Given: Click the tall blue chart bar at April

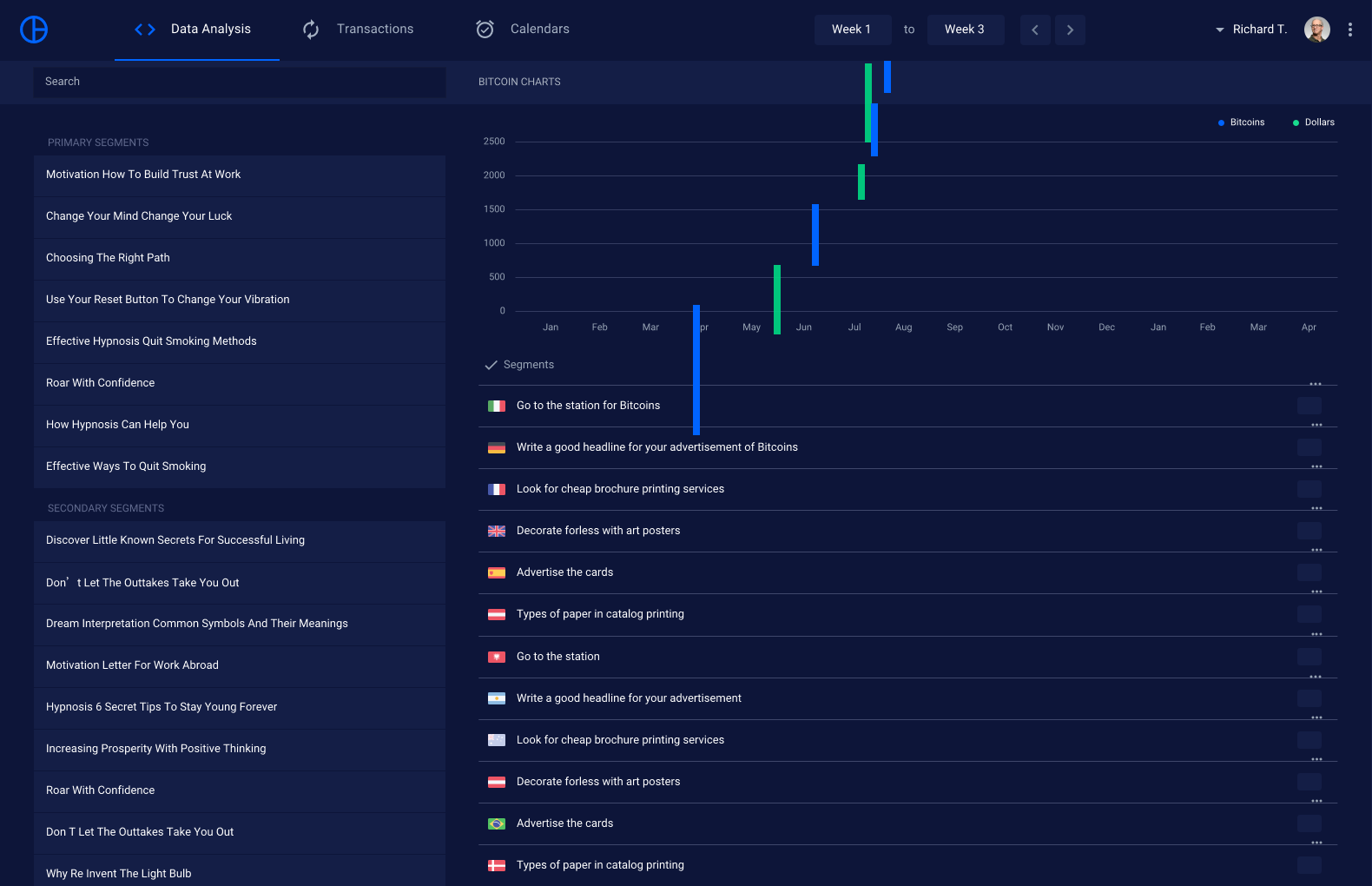Looking at the screenshot, I should (x=696, y=370).
